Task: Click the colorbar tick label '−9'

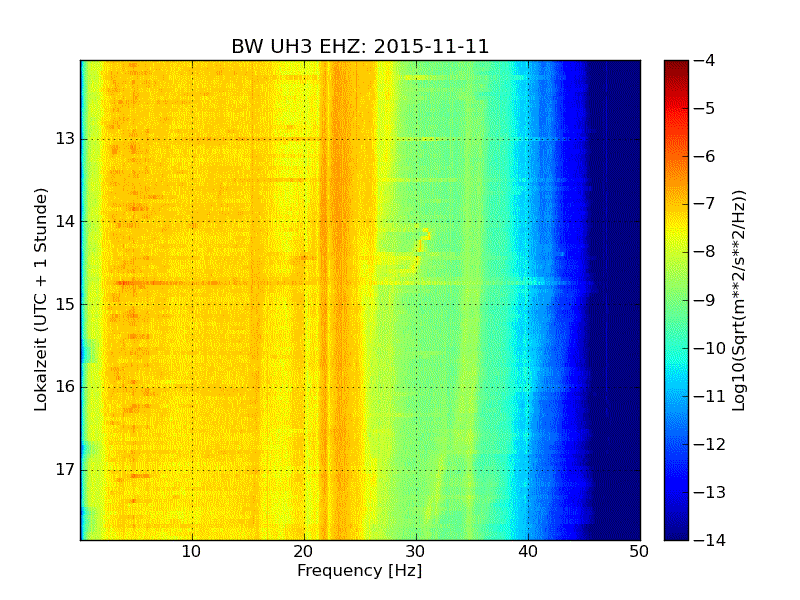Action: pyautogui.click(x=705, y=300)
